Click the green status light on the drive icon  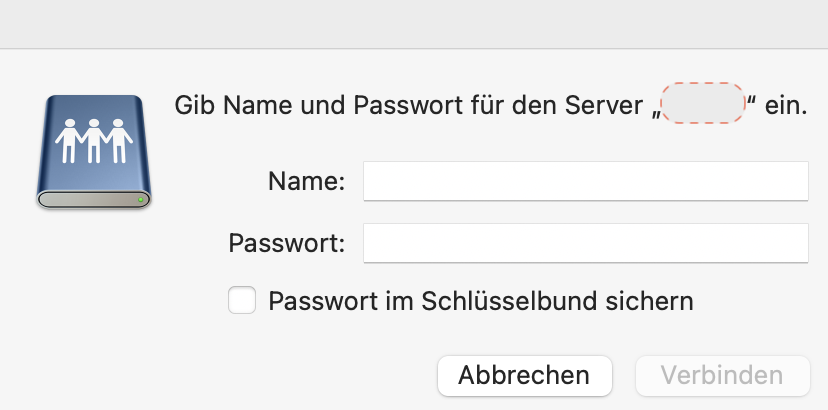tap(141, 200)
